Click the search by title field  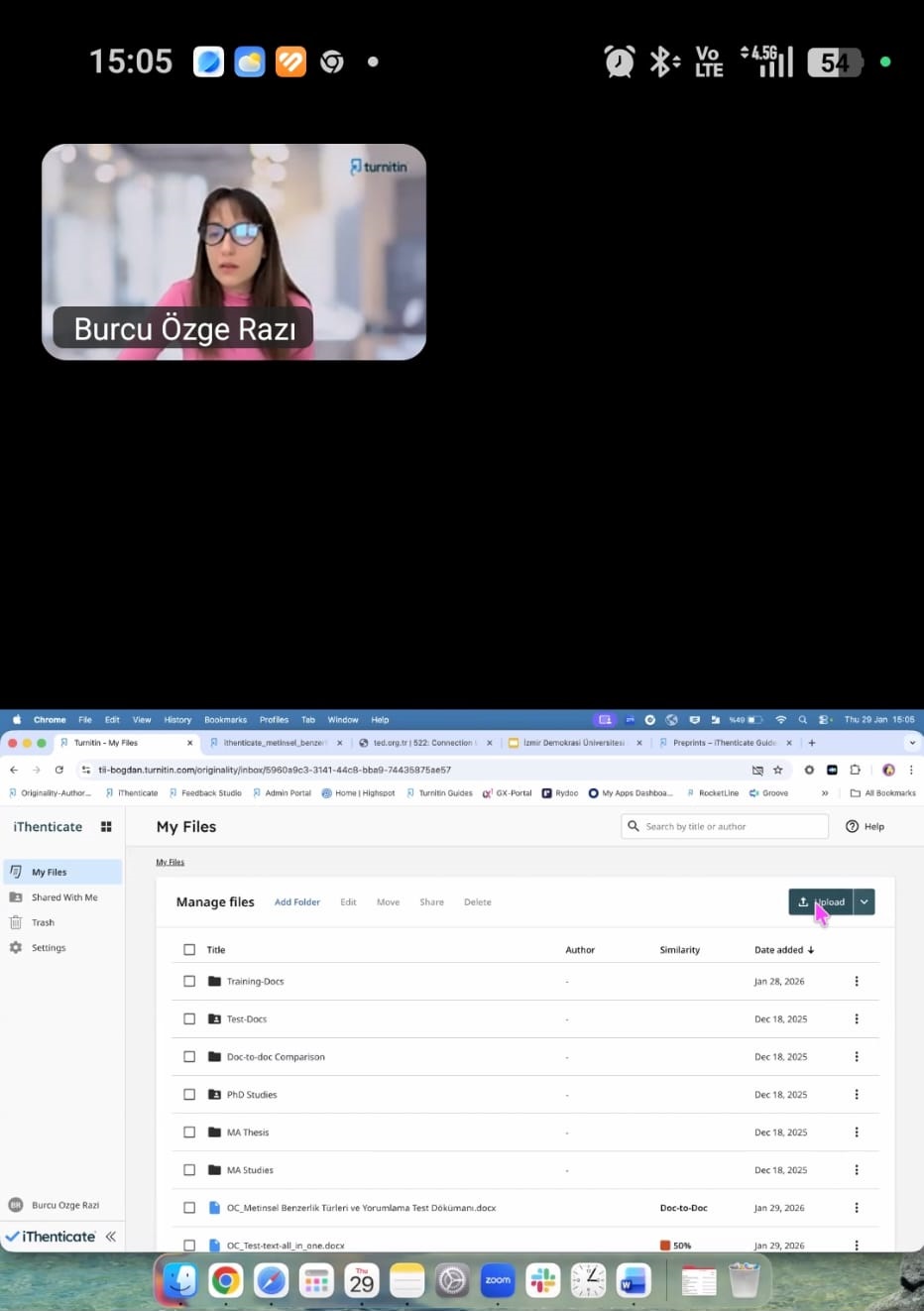point(732,826)
